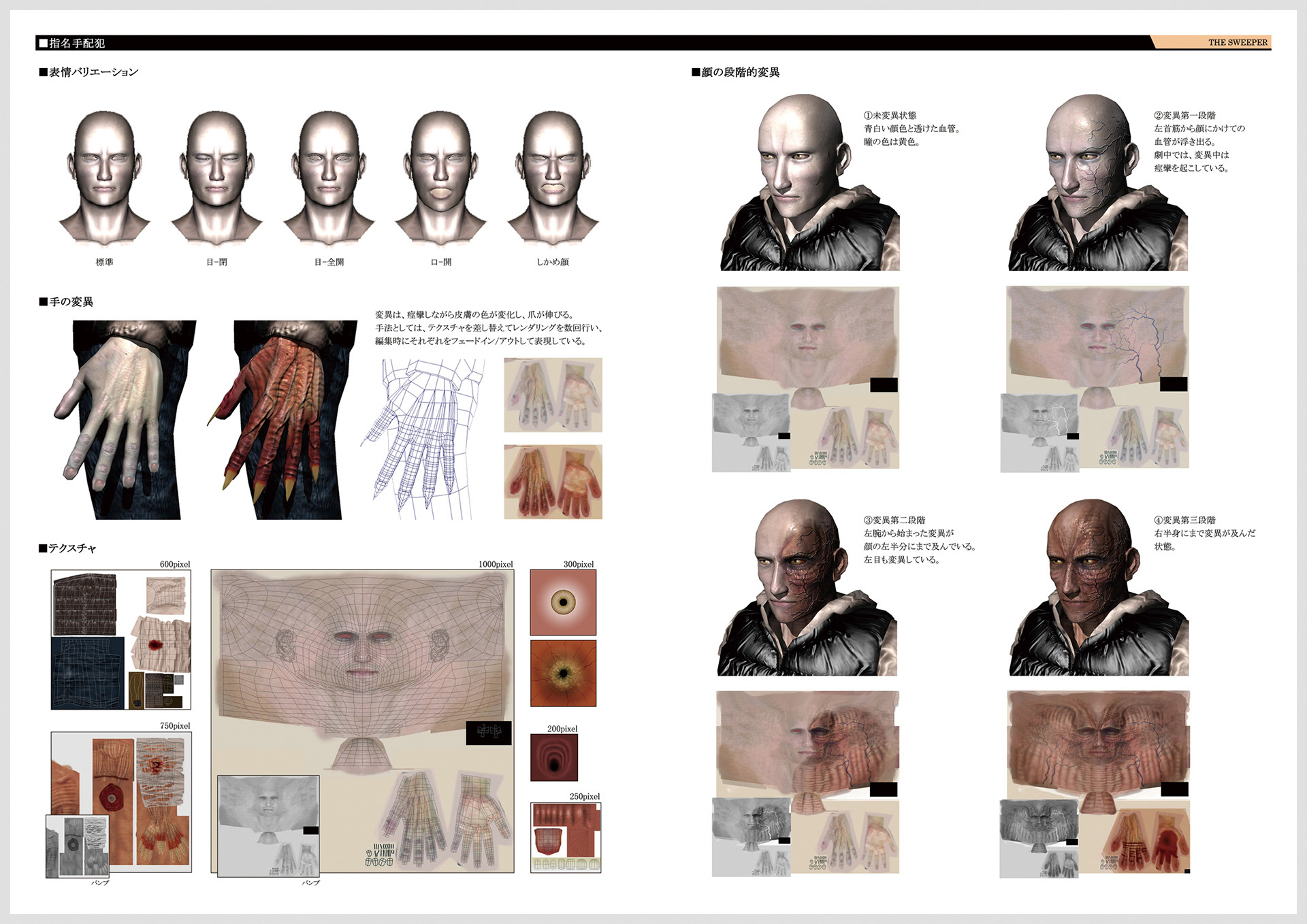Viewport: 1307px width, 924px height.
Task: Click the 標準 standard expression head
Action: (x=104, y=177)
